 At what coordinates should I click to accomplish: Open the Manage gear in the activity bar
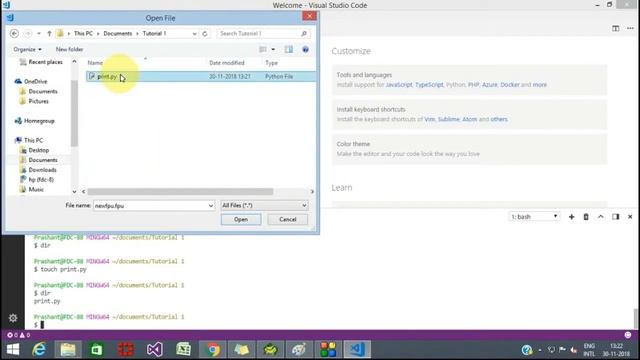13,318
